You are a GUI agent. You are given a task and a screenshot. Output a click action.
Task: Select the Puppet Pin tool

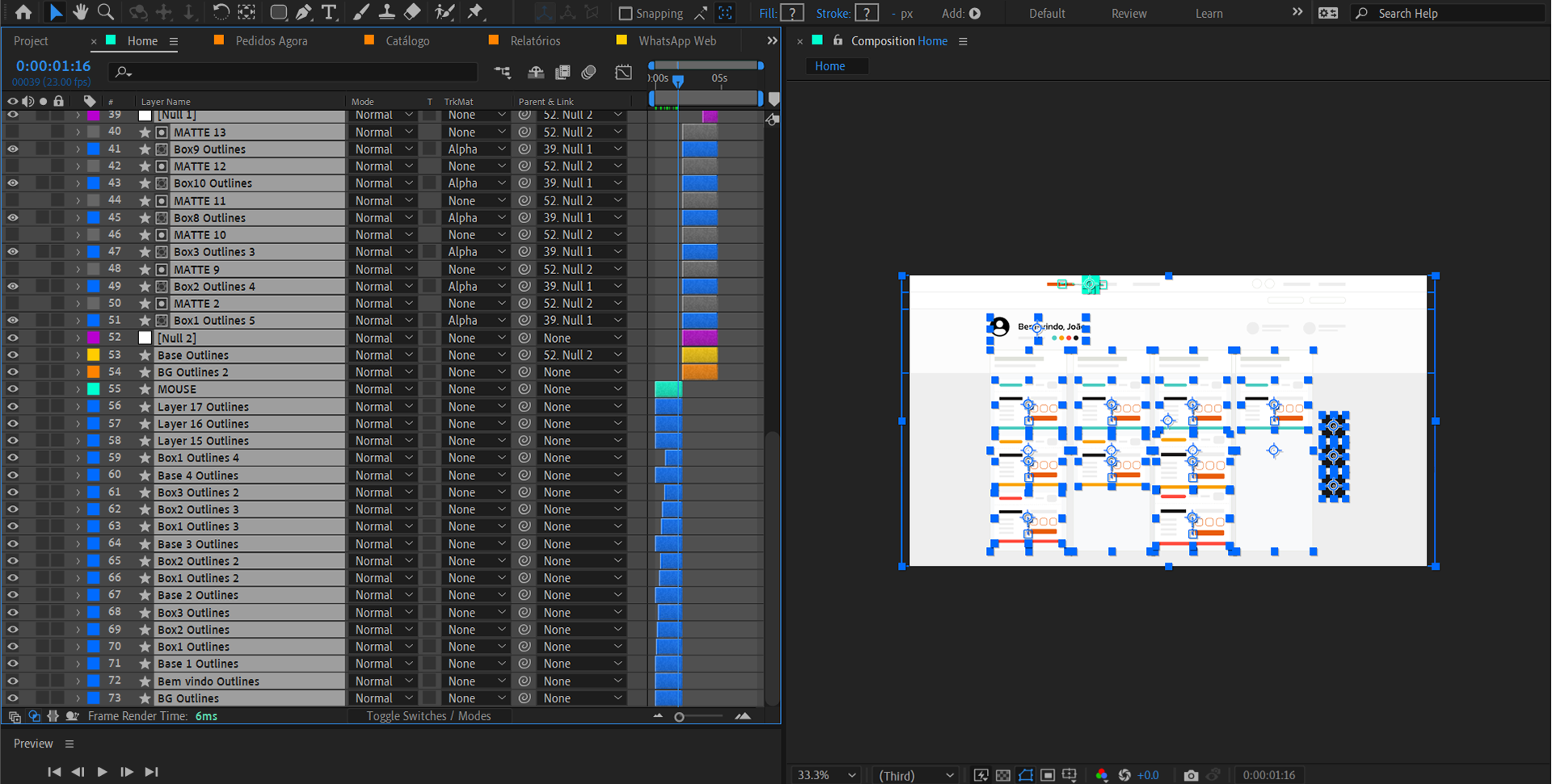(x=475, y=12)
